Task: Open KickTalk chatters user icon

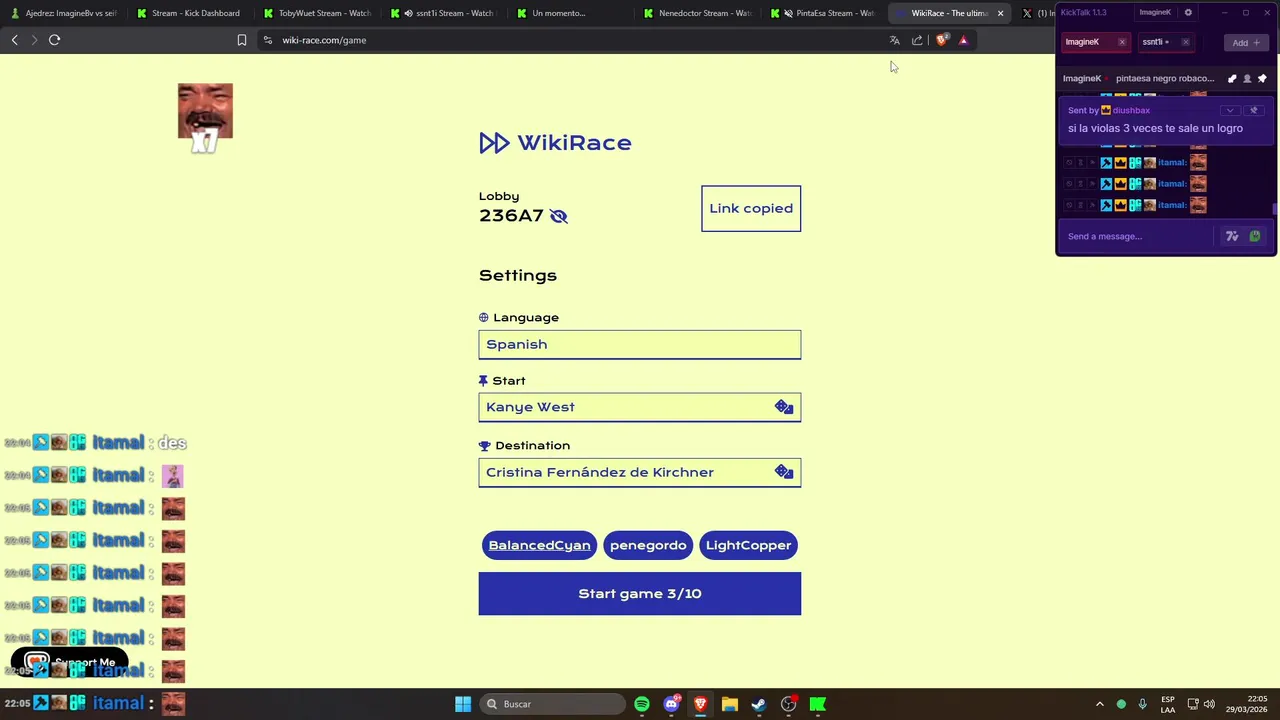Action: [x=1247, y=79]
